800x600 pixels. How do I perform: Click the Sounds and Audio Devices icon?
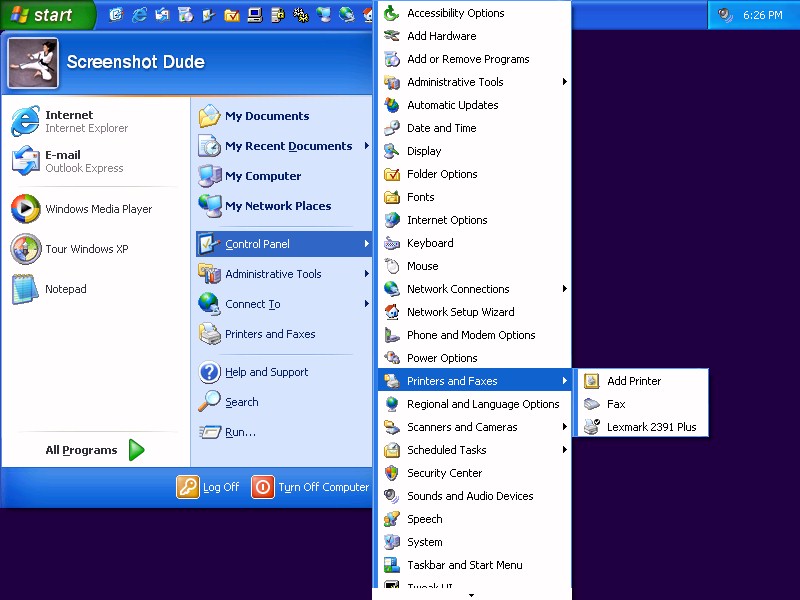[392, 496]
